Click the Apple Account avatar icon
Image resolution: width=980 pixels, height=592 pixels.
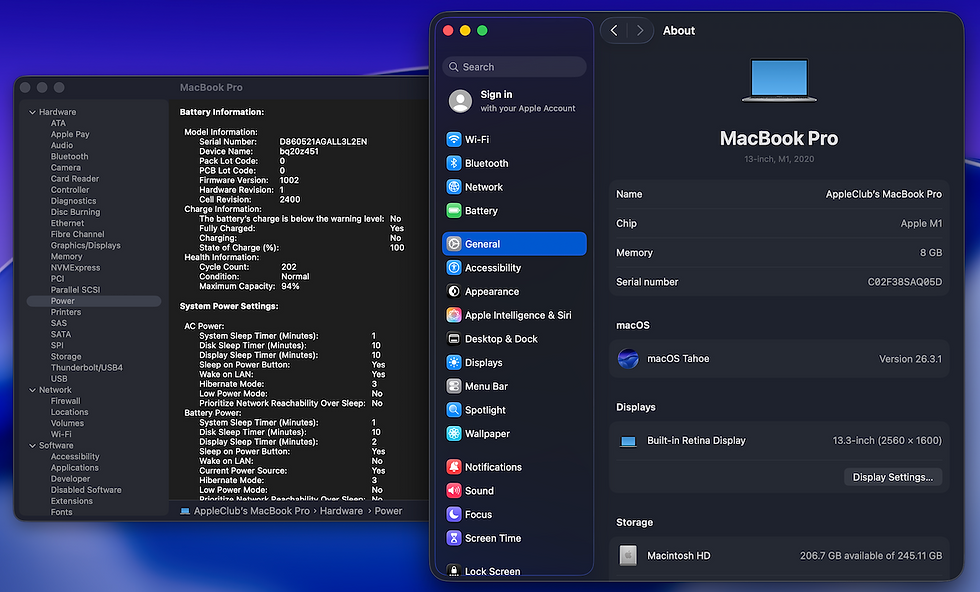point(461,101)
